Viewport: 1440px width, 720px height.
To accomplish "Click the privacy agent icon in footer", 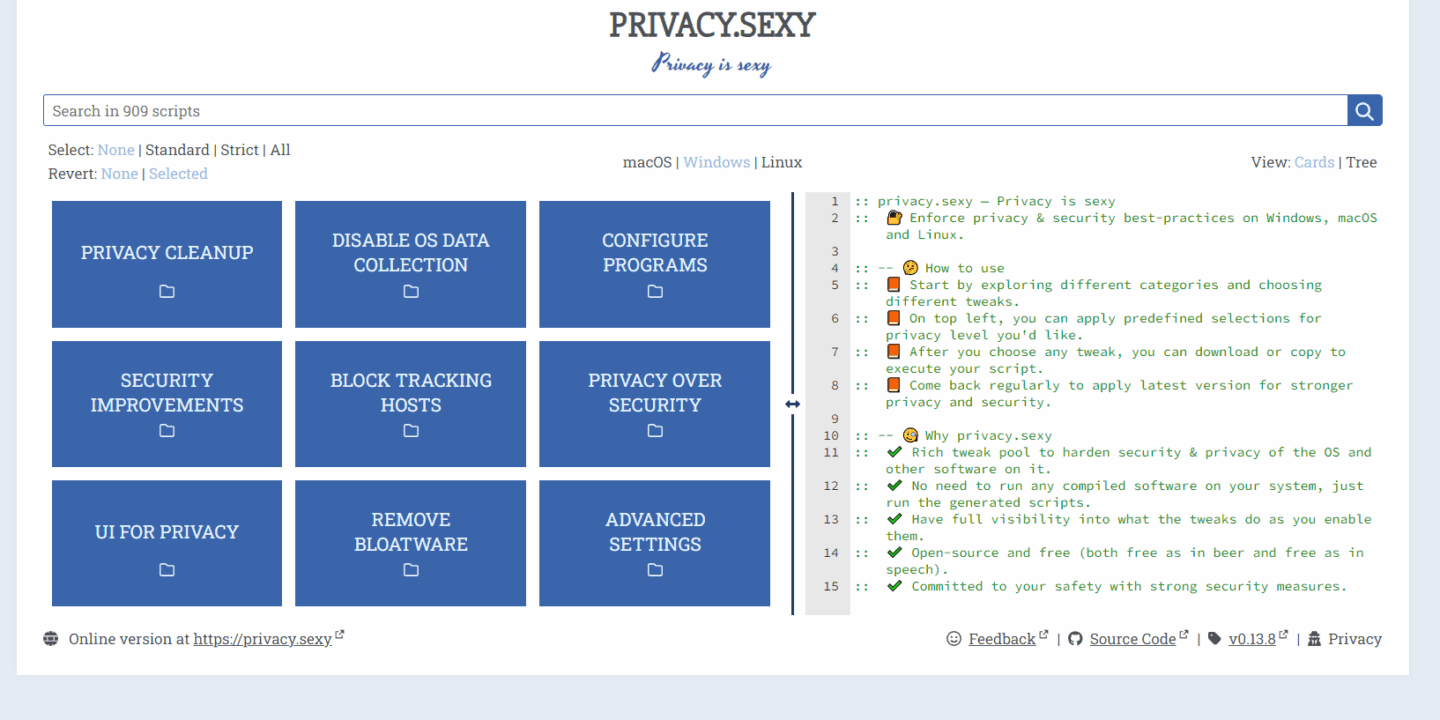I will click(x=1314, y=638).
